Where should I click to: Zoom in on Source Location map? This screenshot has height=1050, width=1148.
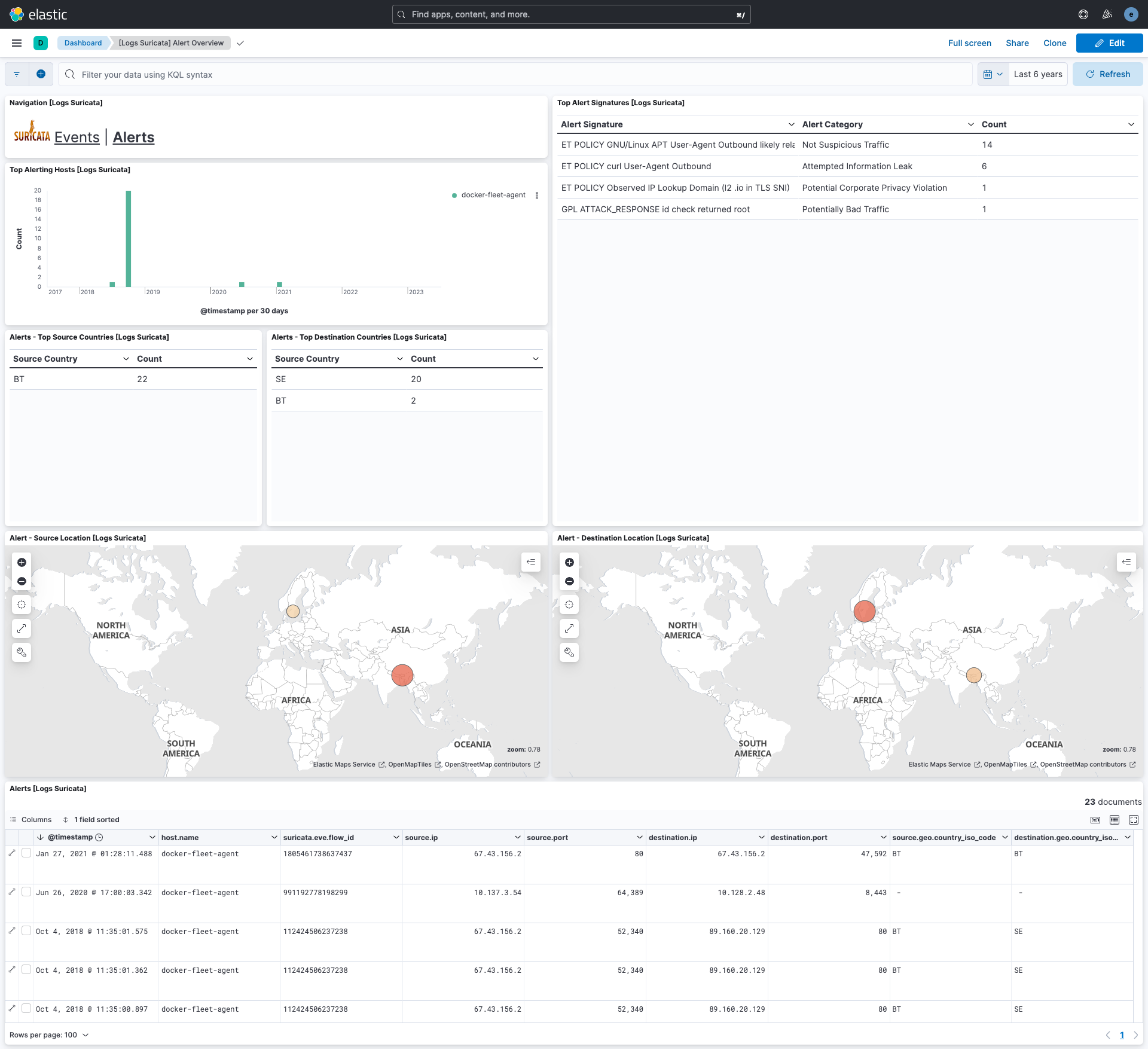point(22,562)
